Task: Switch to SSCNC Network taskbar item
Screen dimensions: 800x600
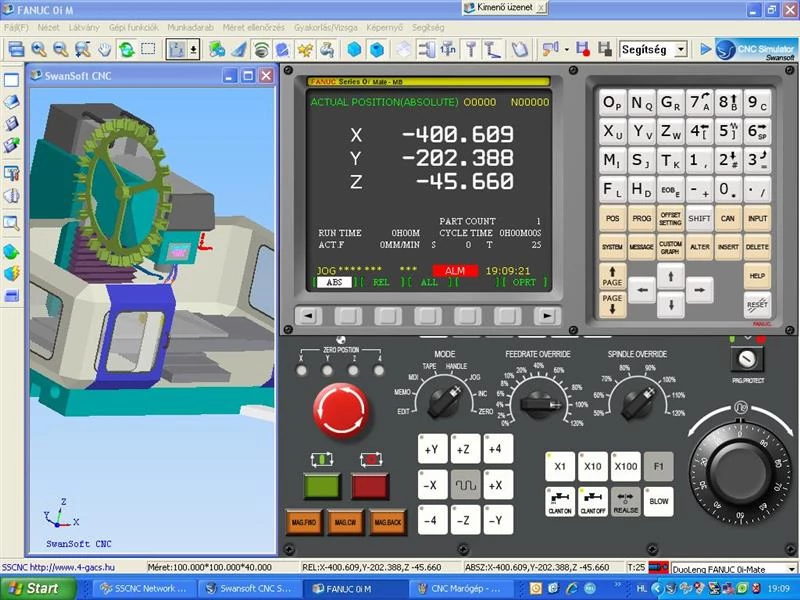Action: pos(143,589)
